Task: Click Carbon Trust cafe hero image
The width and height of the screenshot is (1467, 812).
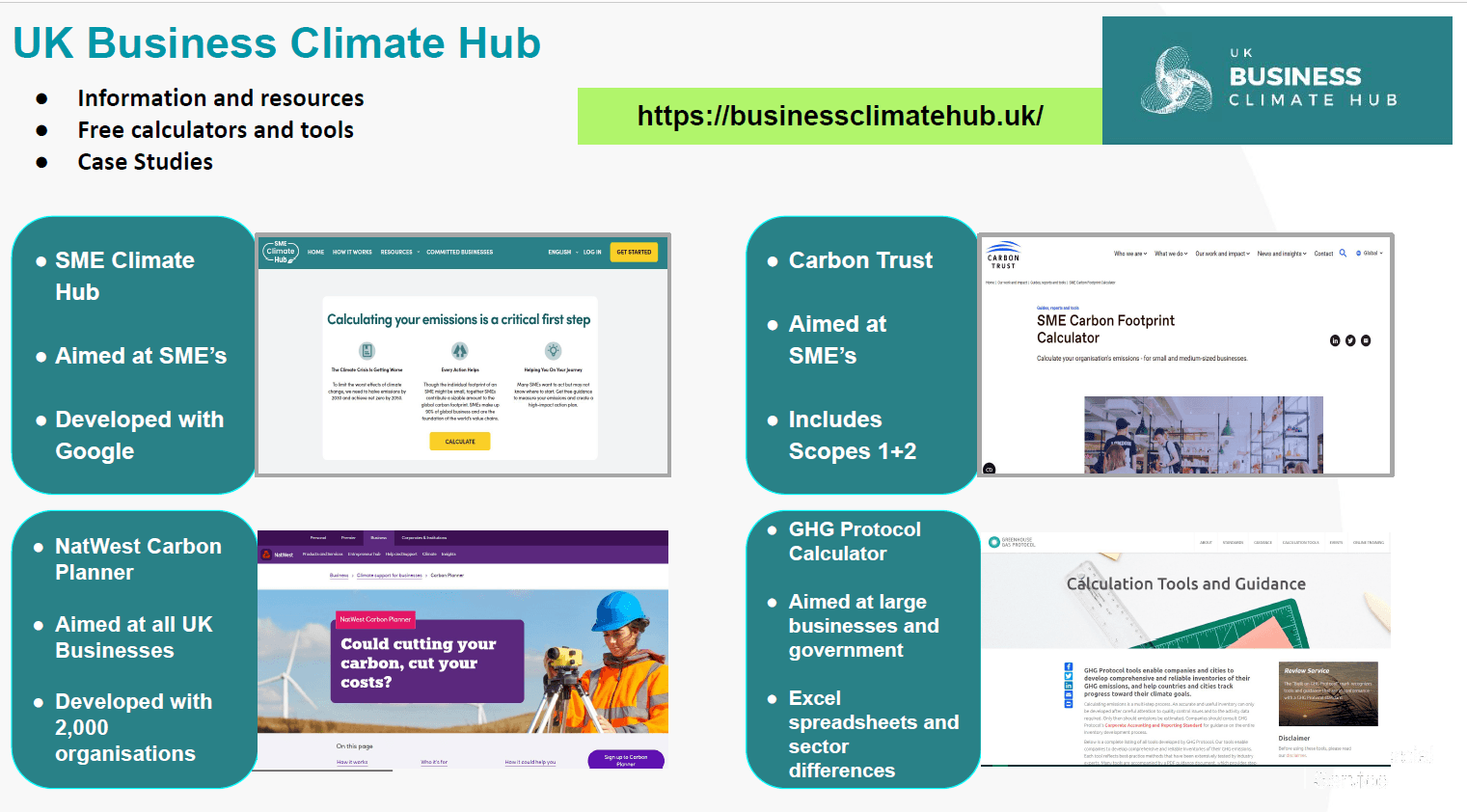Action: click(1203, 434)
